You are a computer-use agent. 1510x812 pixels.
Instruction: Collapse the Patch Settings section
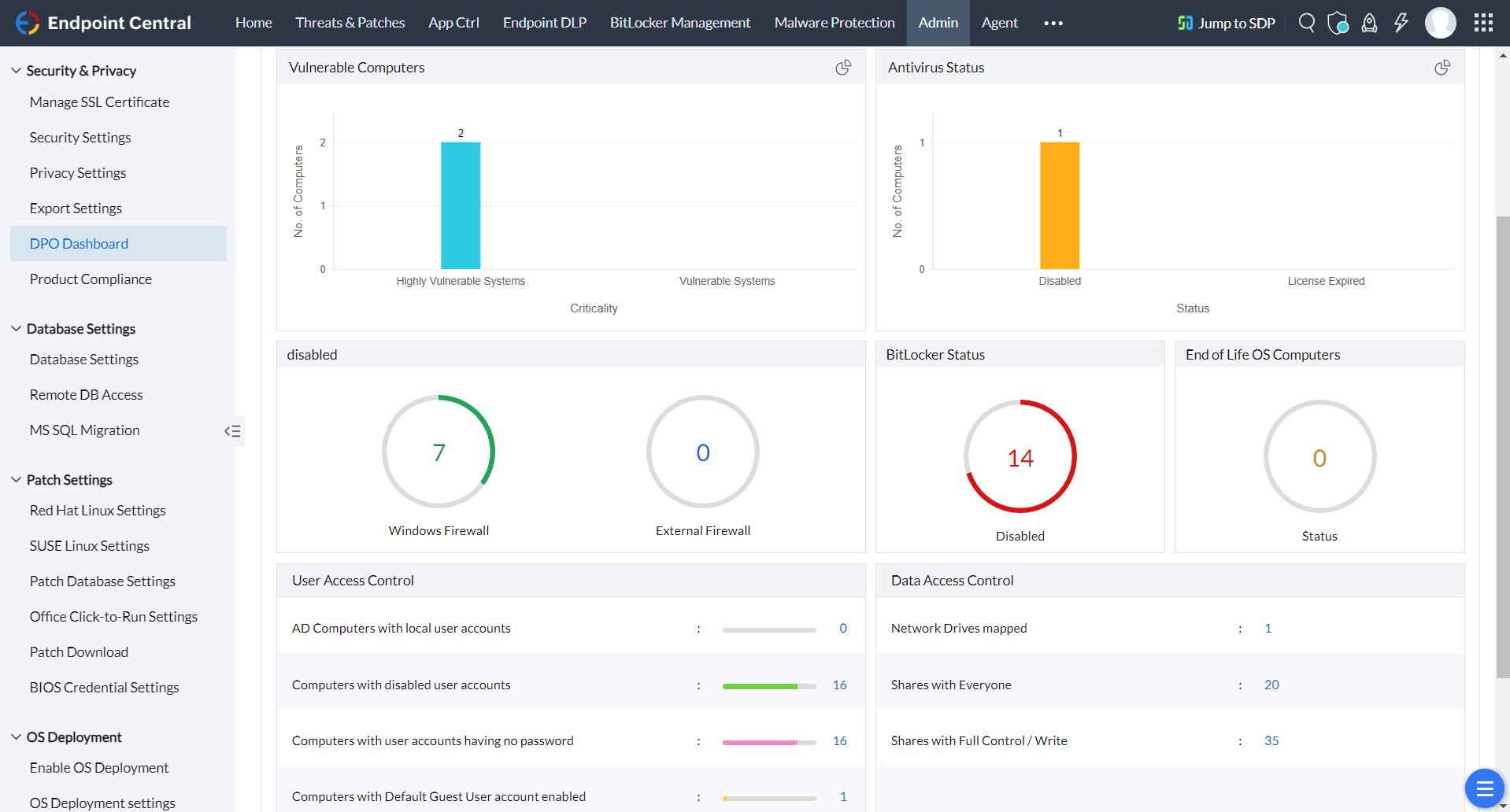15,479
